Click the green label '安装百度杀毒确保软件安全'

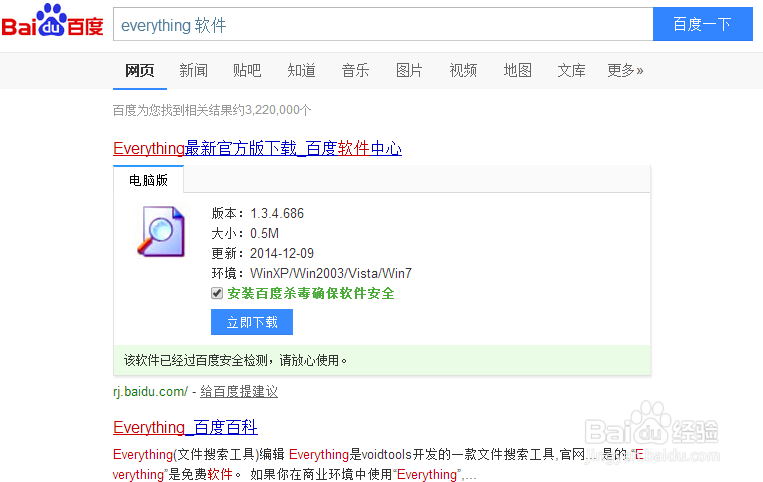(x=310, y=293)
